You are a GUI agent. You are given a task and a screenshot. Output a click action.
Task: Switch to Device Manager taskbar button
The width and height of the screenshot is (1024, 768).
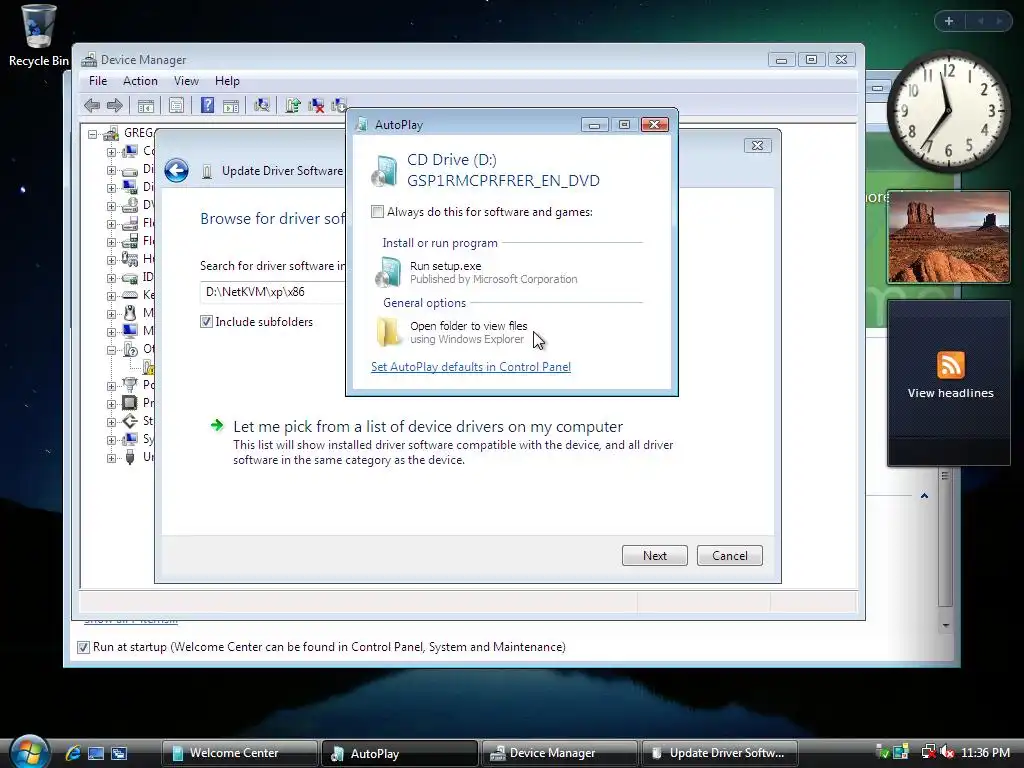click(x=559, y=753)
